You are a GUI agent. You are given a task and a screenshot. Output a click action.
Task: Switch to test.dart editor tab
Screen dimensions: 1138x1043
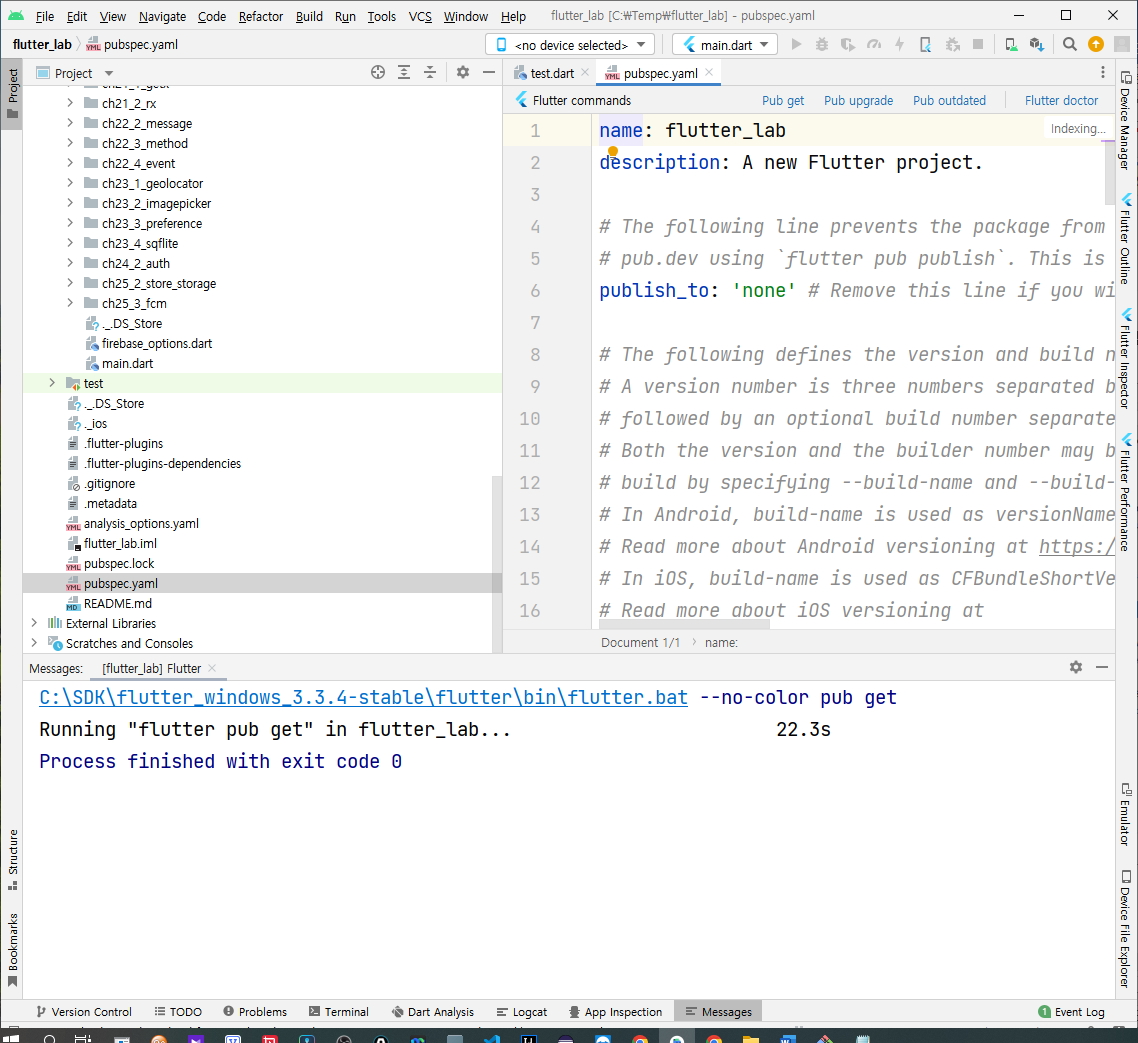pyautogui.click(x=552, y=73)
